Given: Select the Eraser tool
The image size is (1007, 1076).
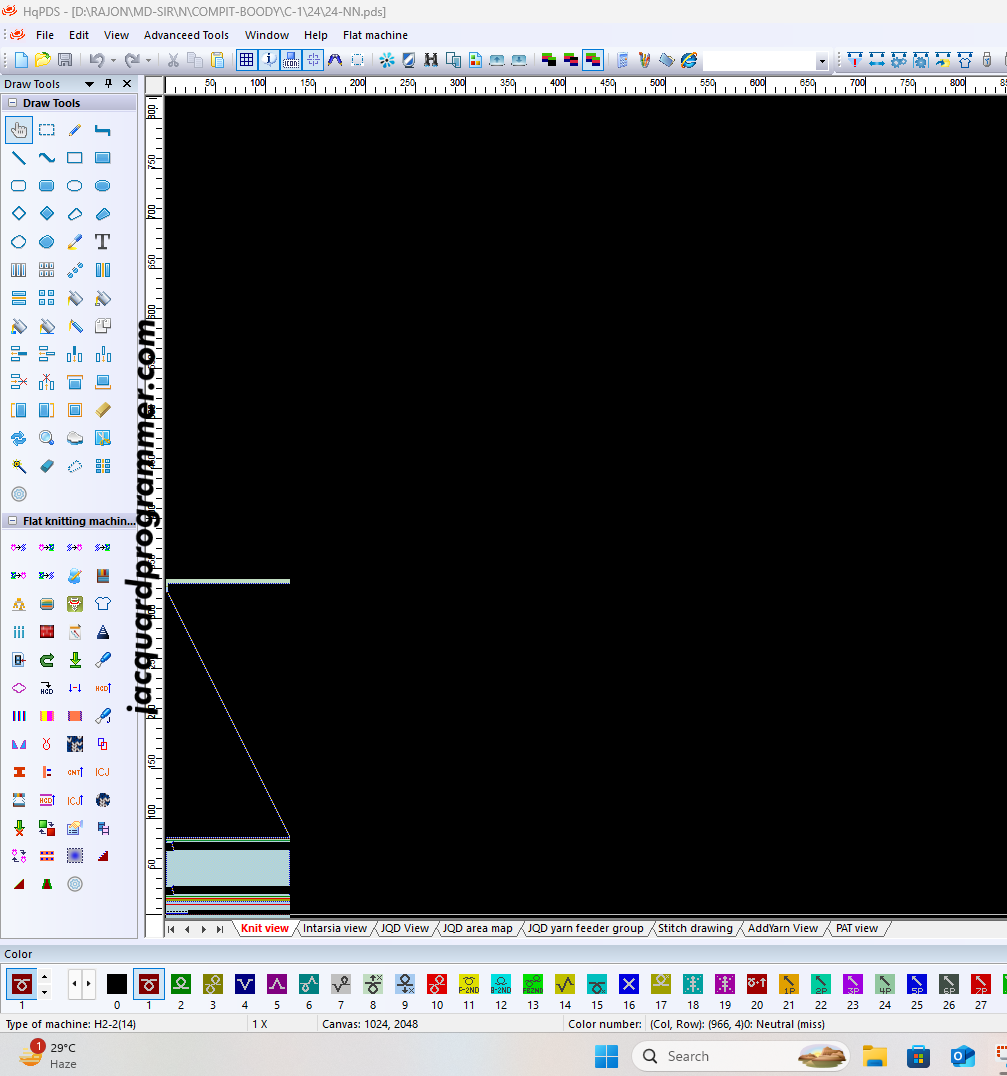Looking at the screenshot, I should (47, 466).
